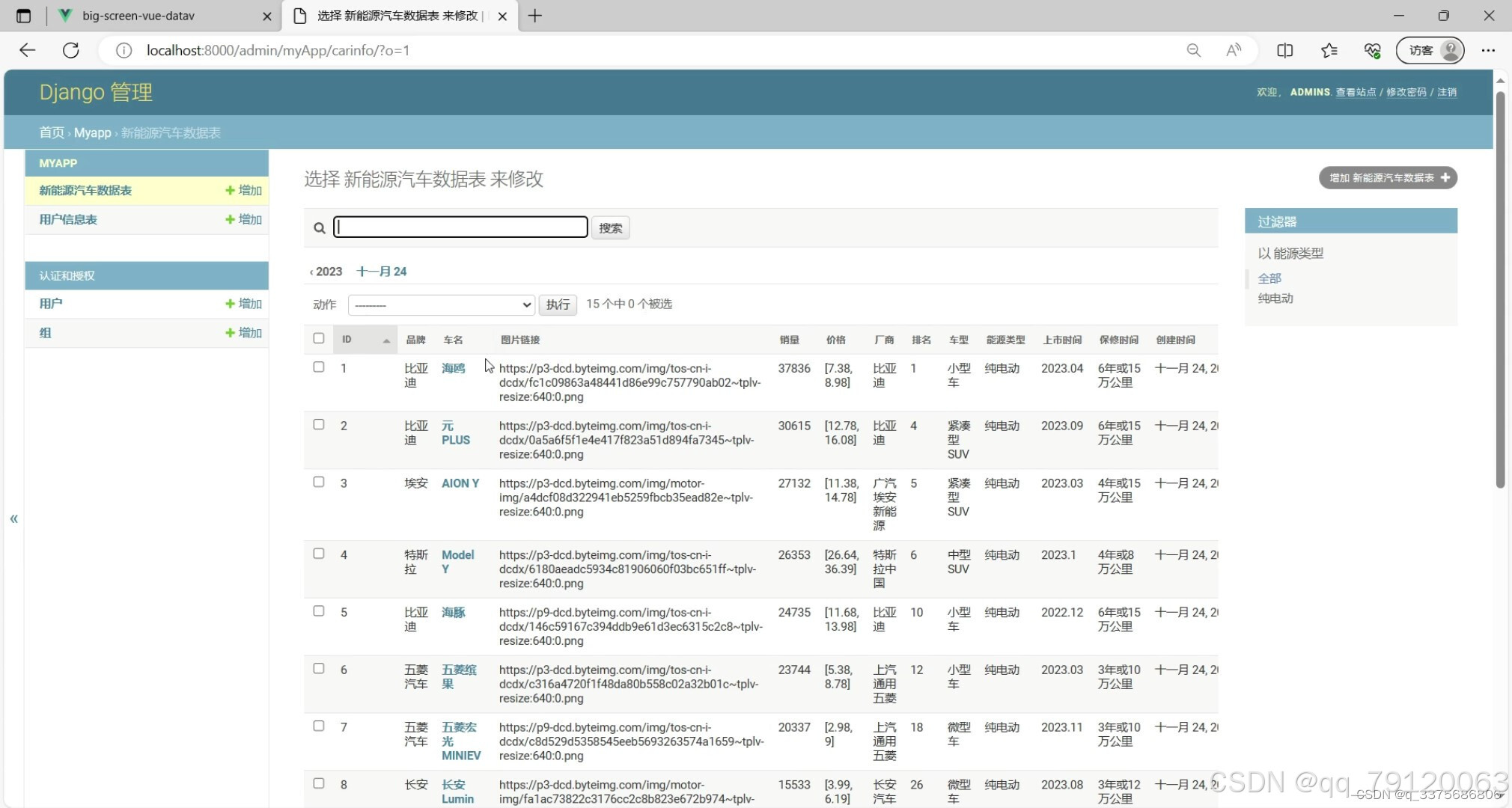This screenshot has height=808, width=1512.
Task: Open the 访客 profile dropdown
Action: point(1428,50)
